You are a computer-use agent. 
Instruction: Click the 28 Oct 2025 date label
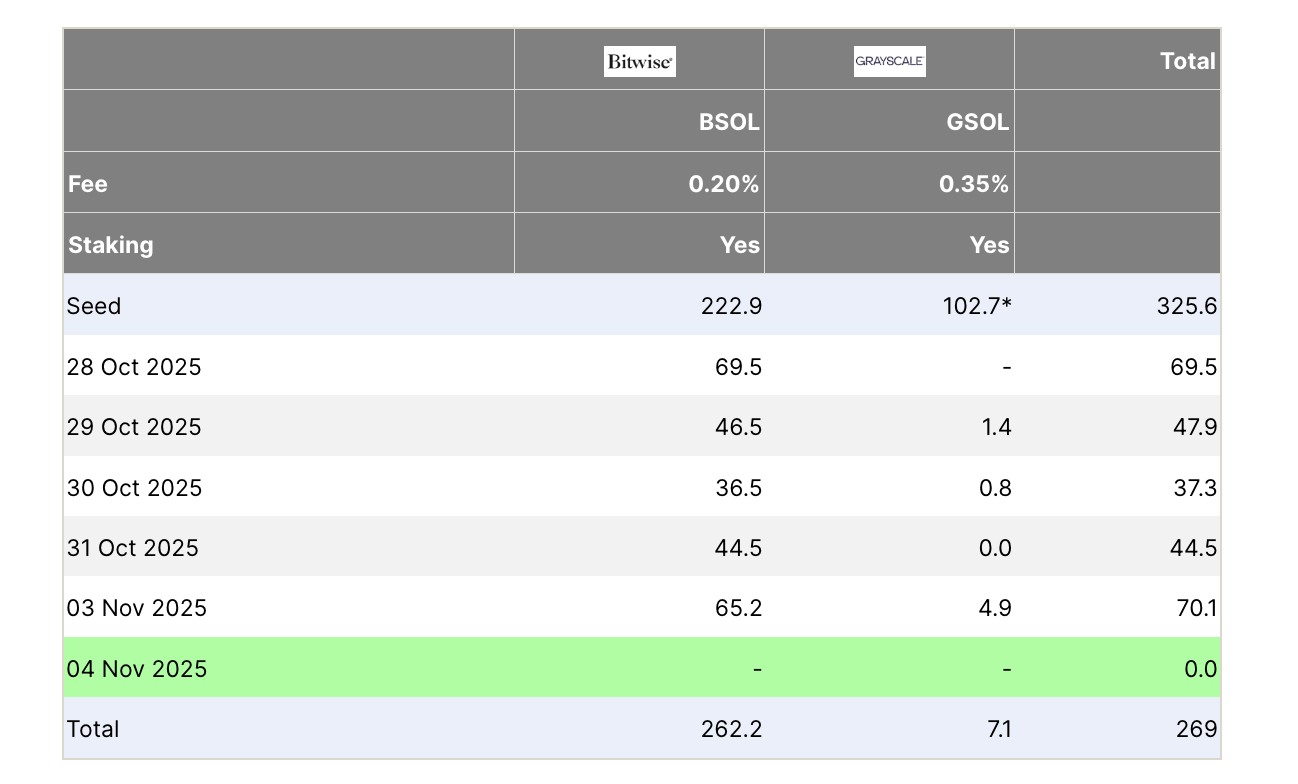point(134,367)
